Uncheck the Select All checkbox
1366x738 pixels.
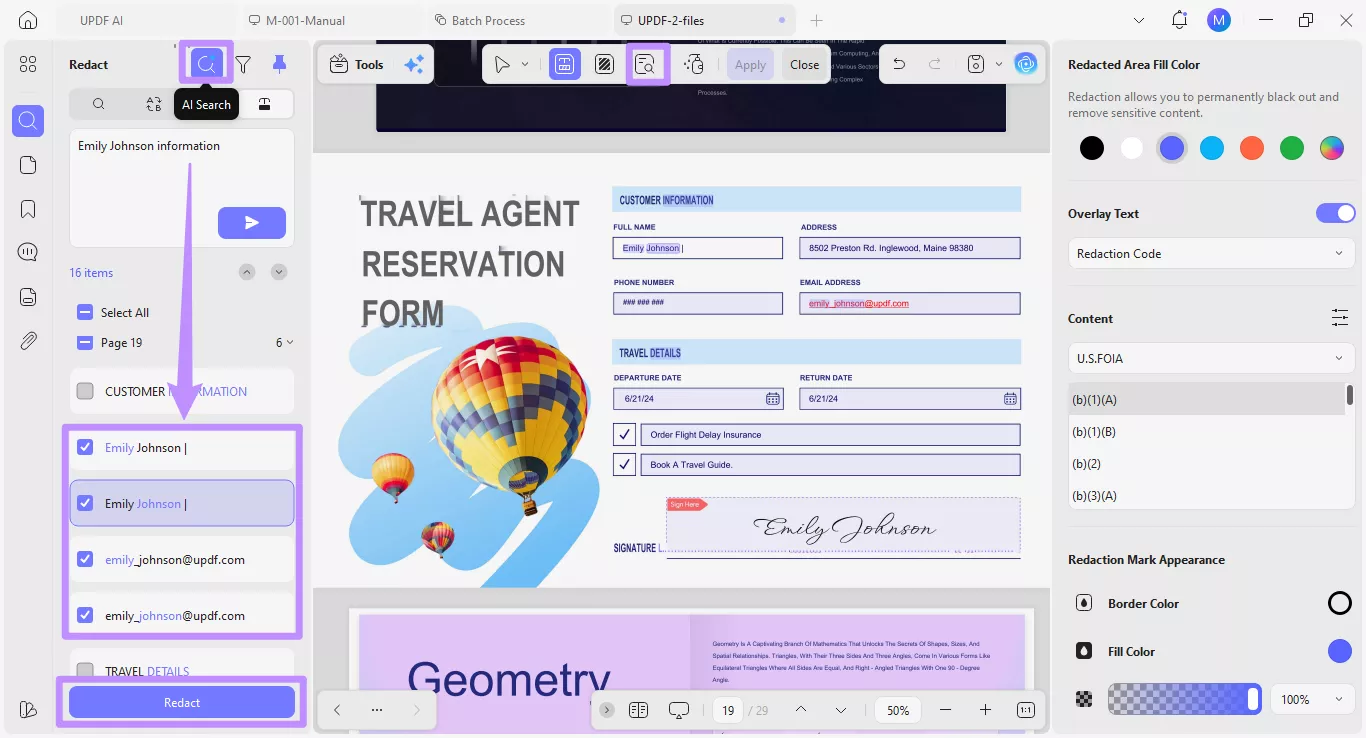(x=85, y=312)
